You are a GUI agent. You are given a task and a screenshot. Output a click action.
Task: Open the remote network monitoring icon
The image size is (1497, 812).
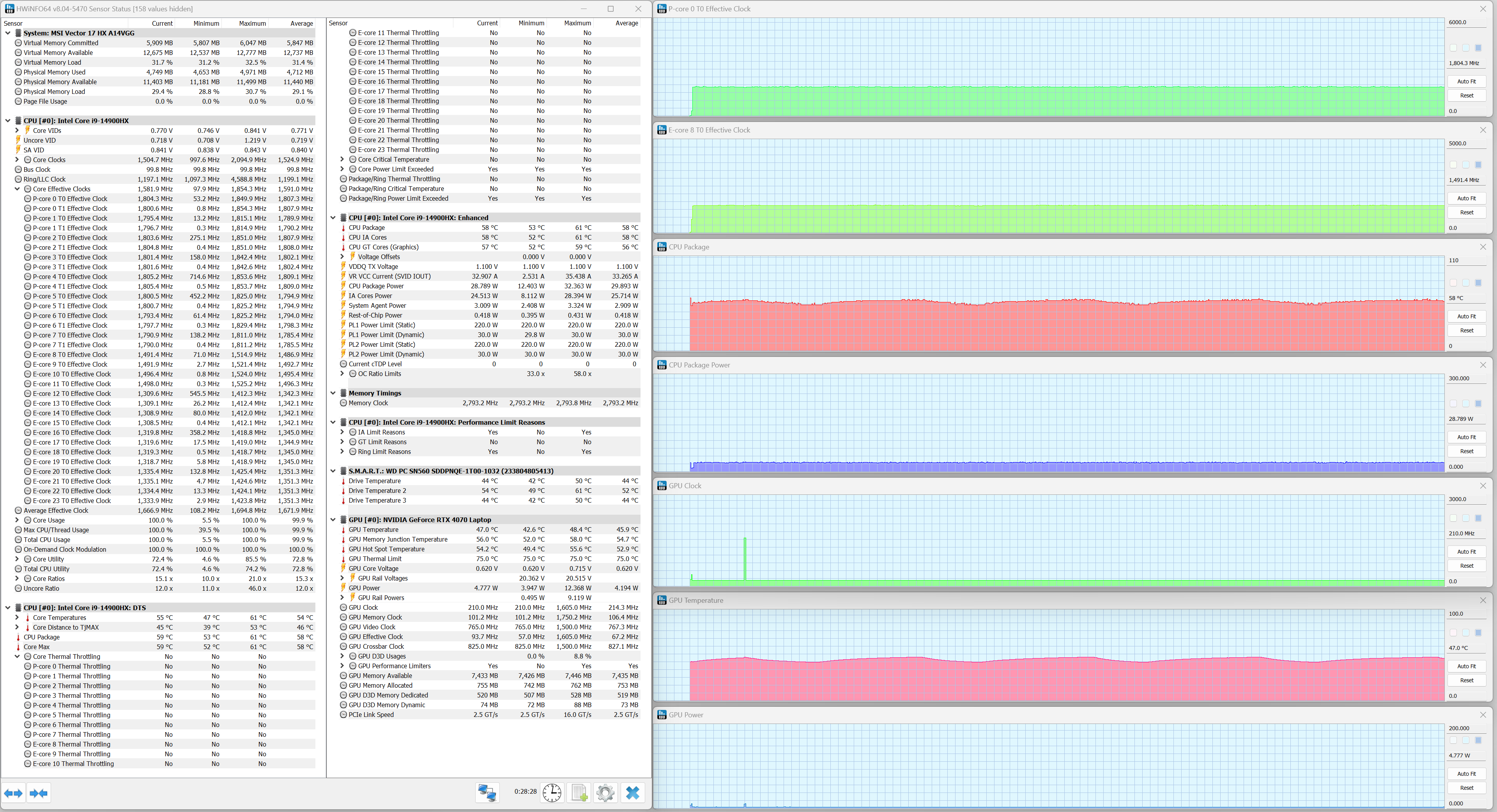[x=487, y=792]
